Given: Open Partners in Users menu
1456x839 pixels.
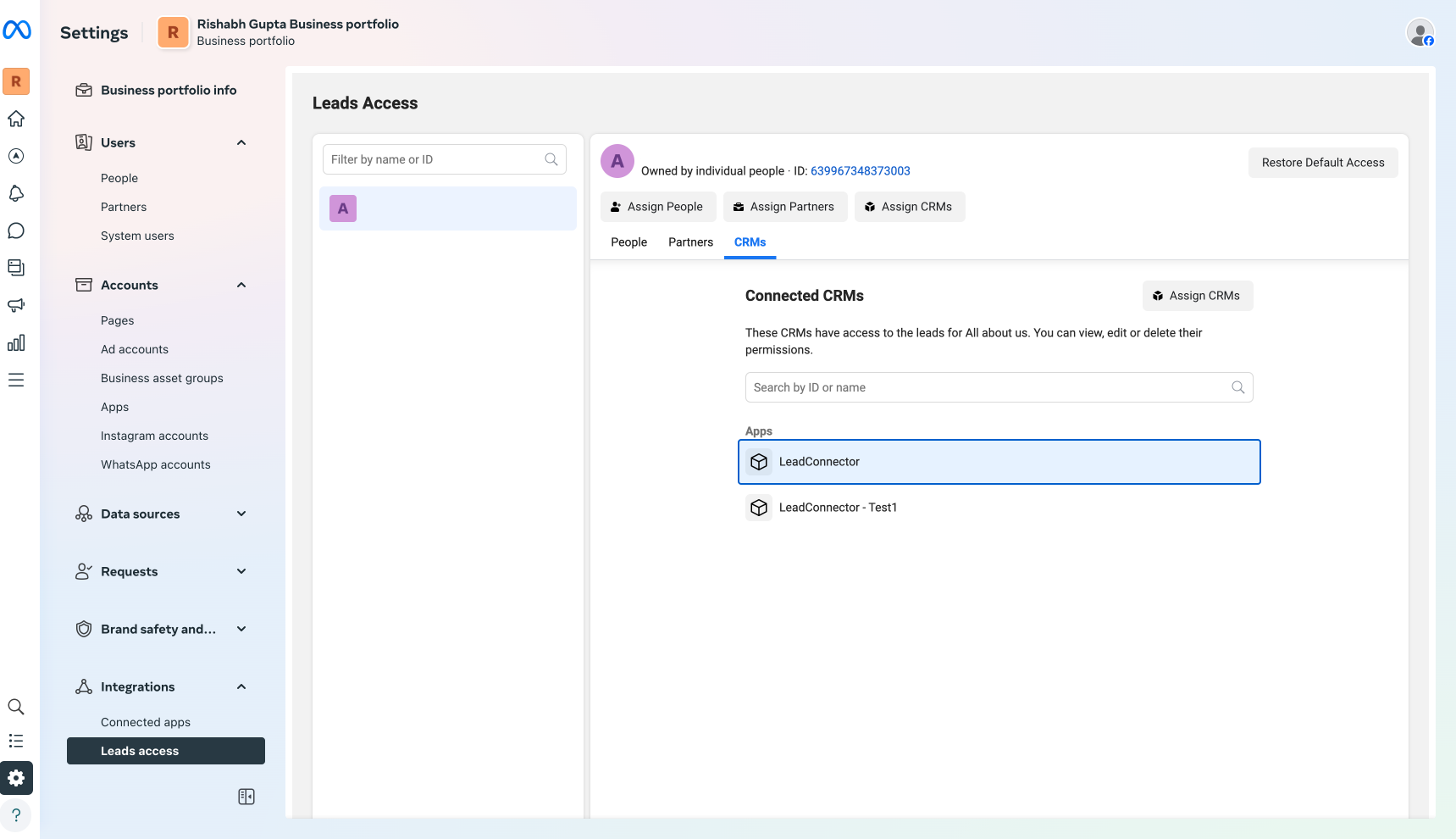Looking at the screenshot, I should coord(124,207).
